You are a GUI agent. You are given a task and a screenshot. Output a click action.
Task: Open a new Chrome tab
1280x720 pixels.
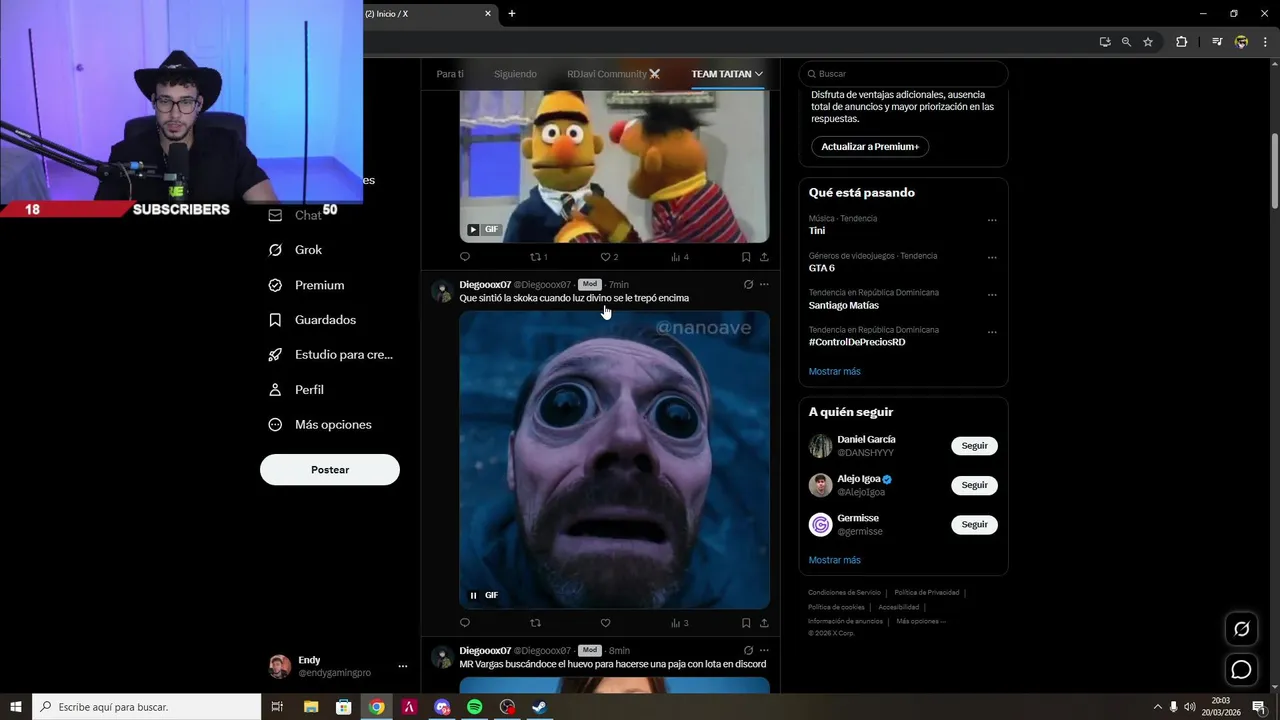point(512,14)
